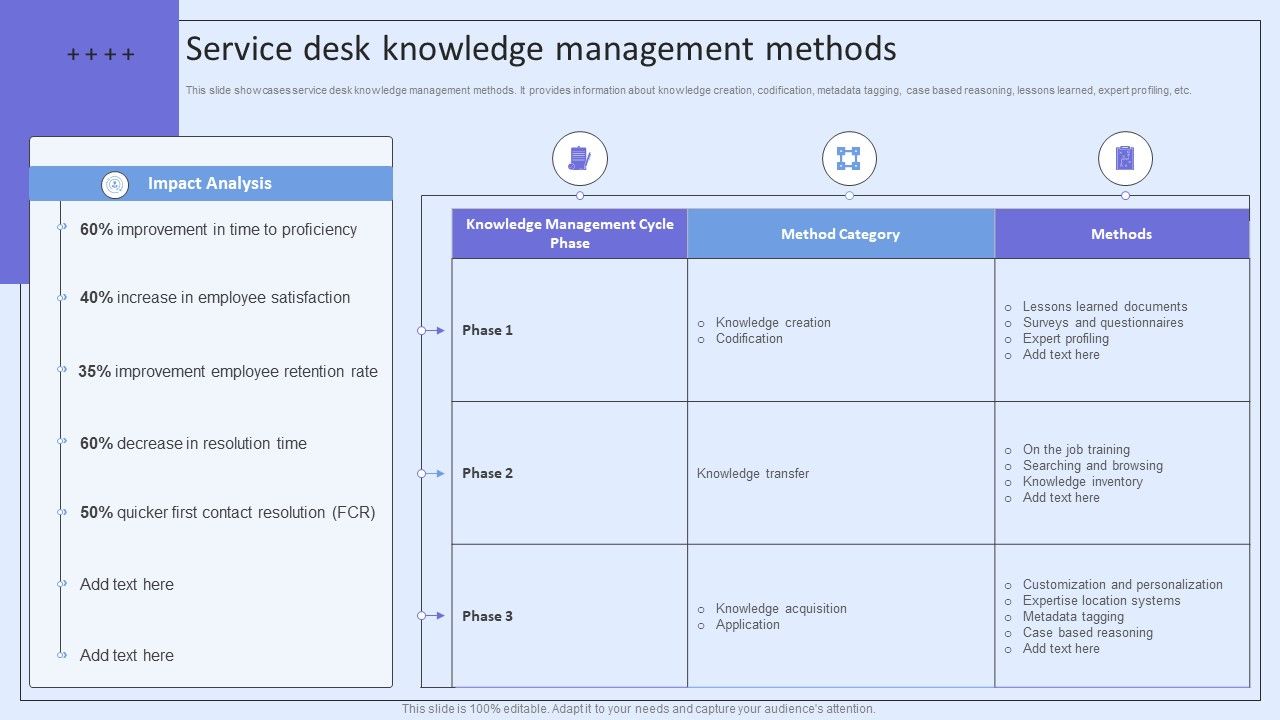This screenshot has width=1280, height=720.
Task: Click the arrow connector pointing to Phase 1
Action: [x=432, y=330]
